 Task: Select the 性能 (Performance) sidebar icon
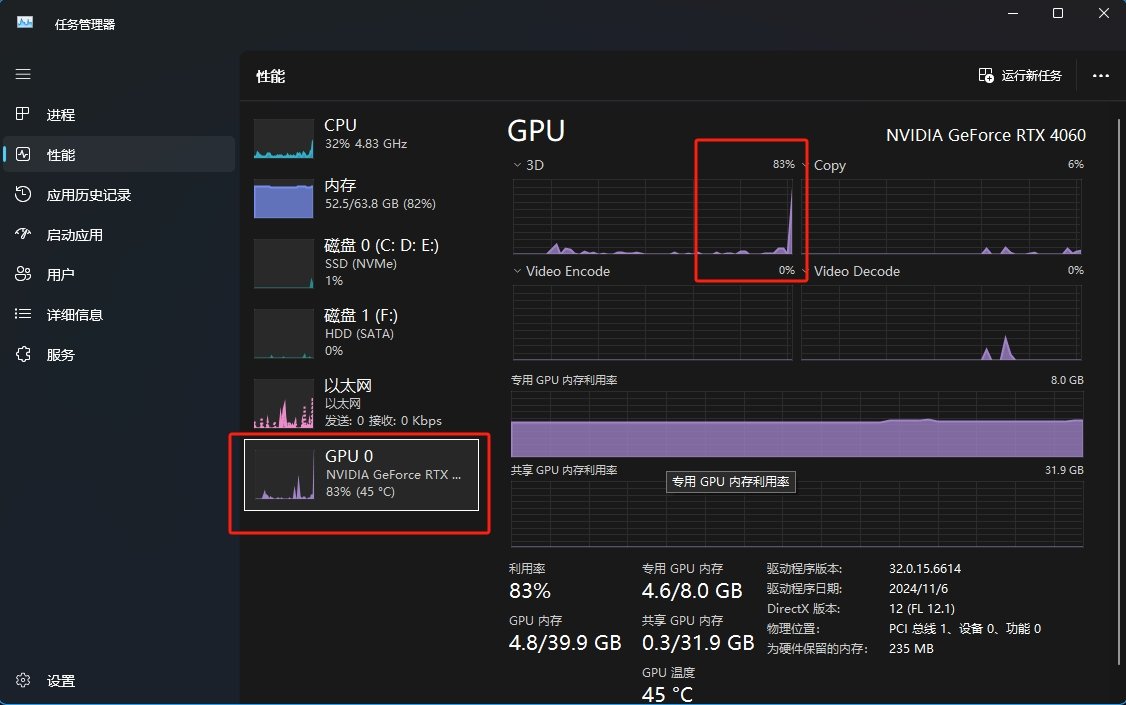pyautogui.click(x=22, y=154)
